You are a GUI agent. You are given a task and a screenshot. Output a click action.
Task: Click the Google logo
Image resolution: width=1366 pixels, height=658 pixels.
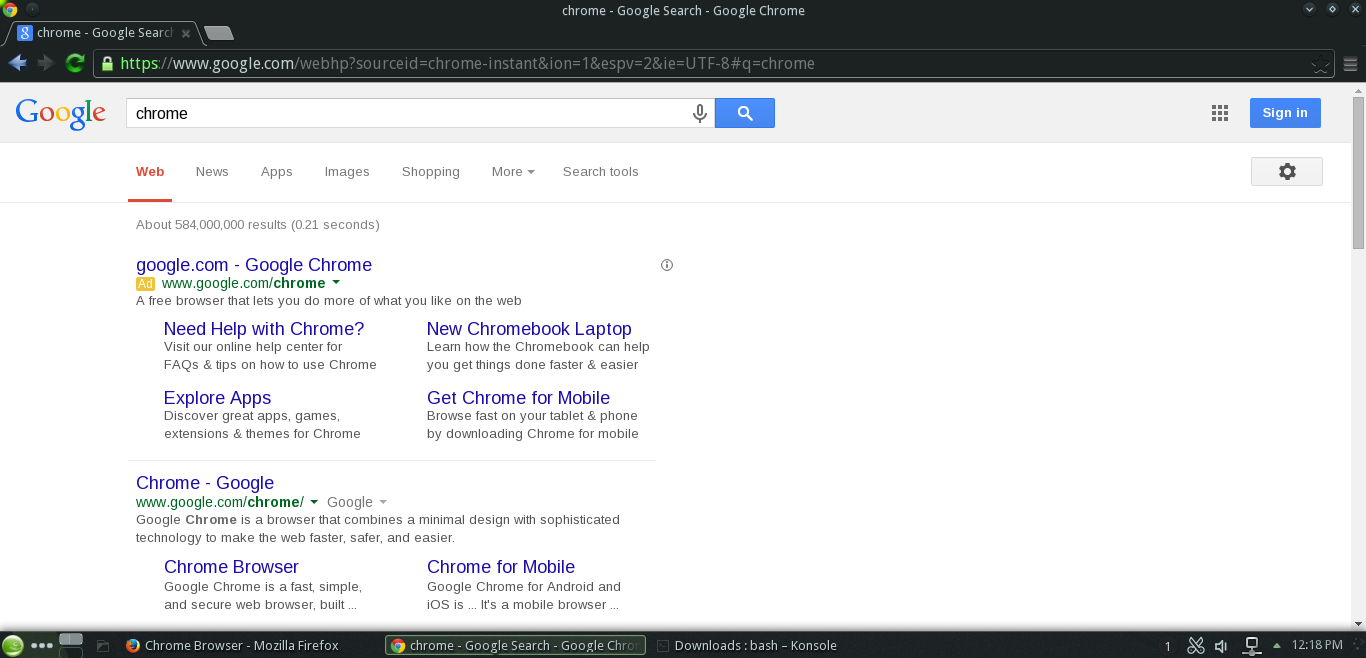pos(61,113)
